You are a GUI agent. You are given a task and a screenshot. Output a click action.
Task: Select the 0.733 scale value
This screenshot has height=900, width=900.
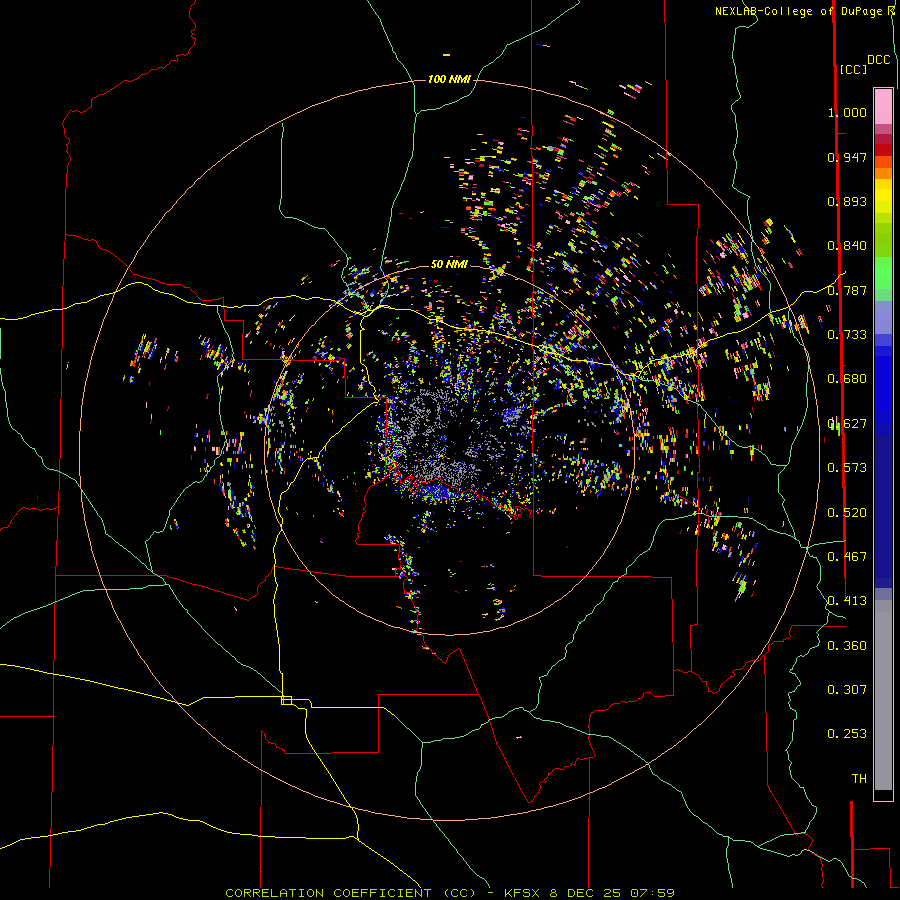click(x=847, y=335)
